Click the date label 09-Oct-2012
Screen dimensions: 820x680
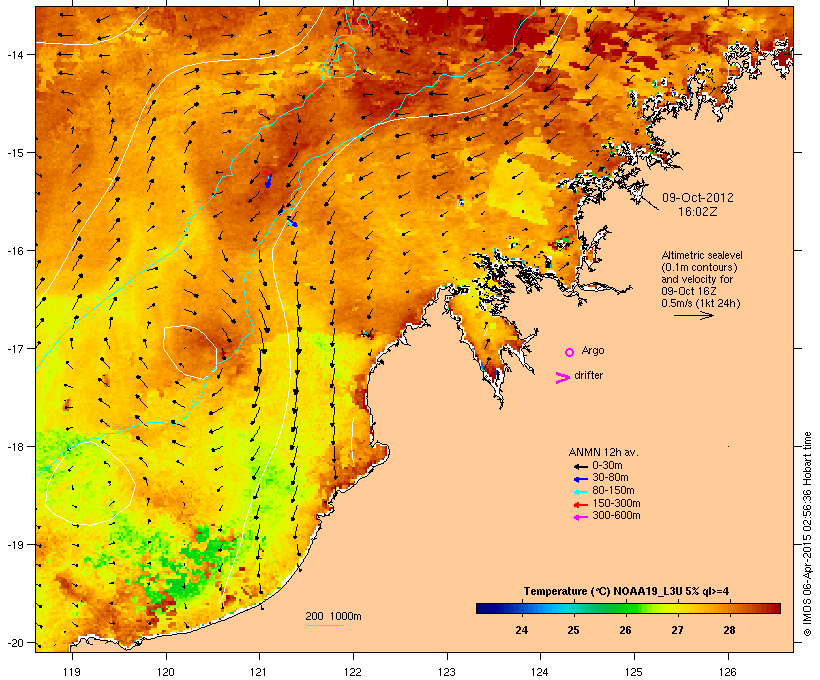pyautogui.click(x=698, y=198)
